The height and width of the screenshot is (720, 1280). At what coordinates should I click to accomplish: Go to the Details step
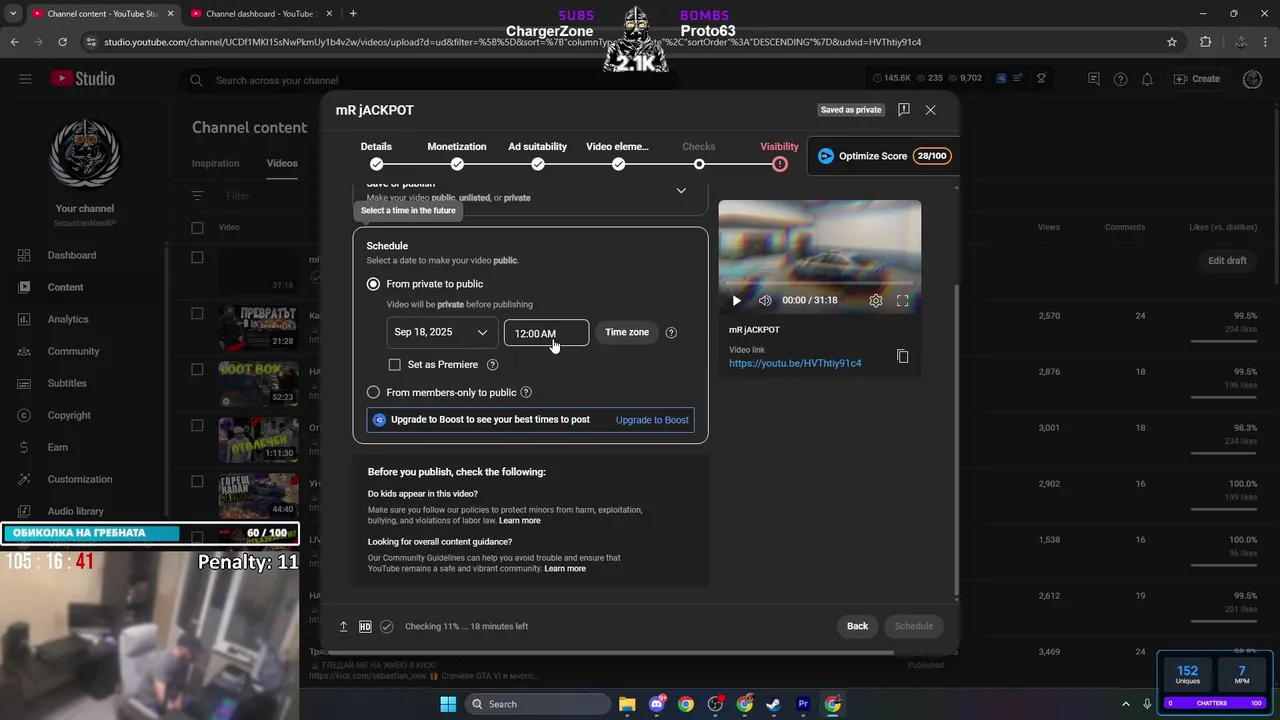[x=376, y=154]
